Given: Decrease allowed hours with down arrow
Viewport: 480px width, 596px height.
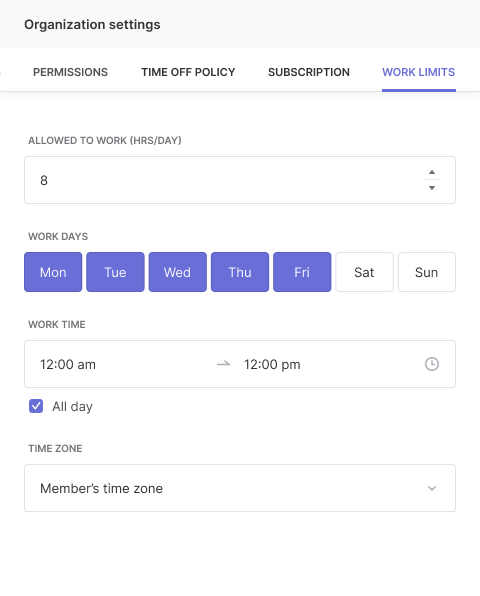Looking at the screenshot, I should 432,188.
